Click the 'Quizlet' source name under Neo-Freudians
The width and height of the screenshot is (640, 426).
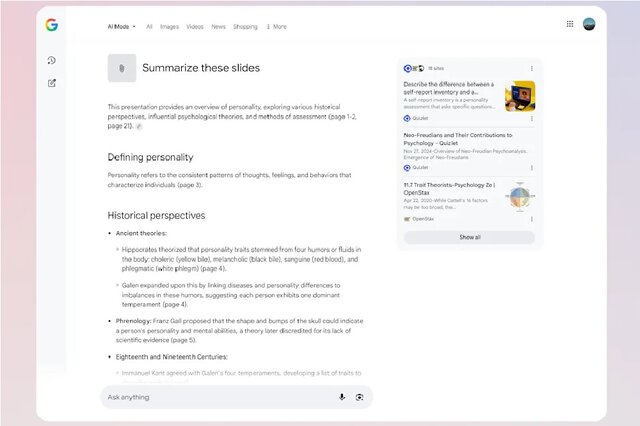tap(420, 168)
